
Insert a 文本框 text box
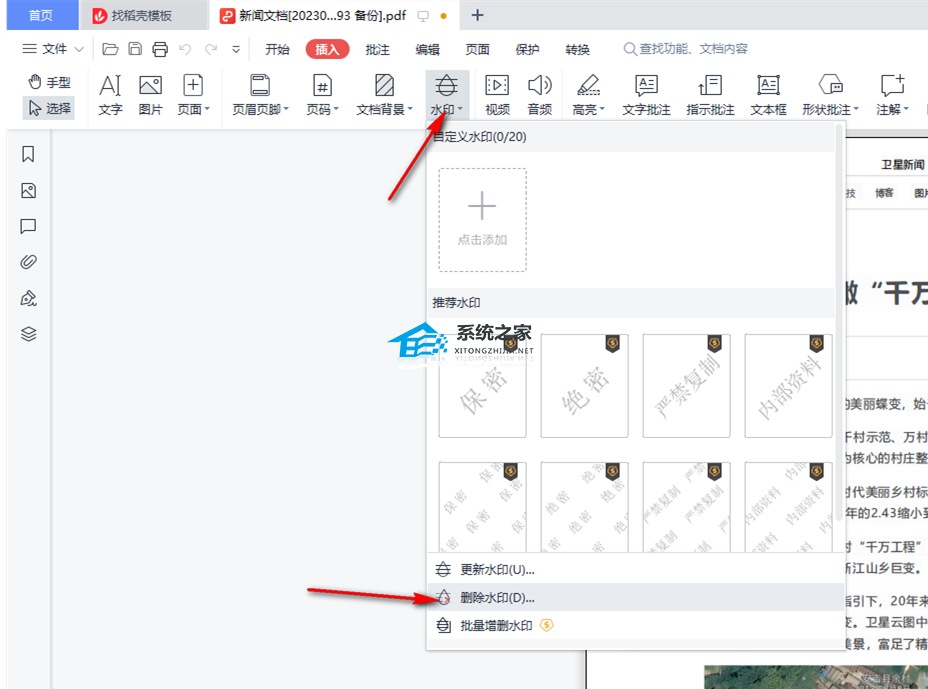768,95
